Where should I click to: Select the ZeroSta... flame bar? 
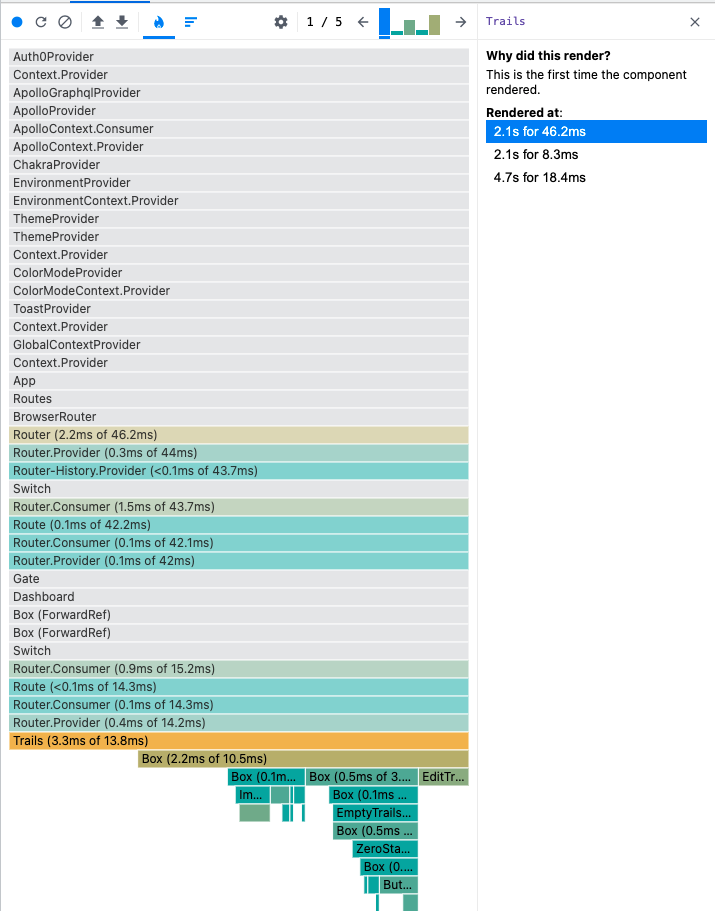click(385, 849)
